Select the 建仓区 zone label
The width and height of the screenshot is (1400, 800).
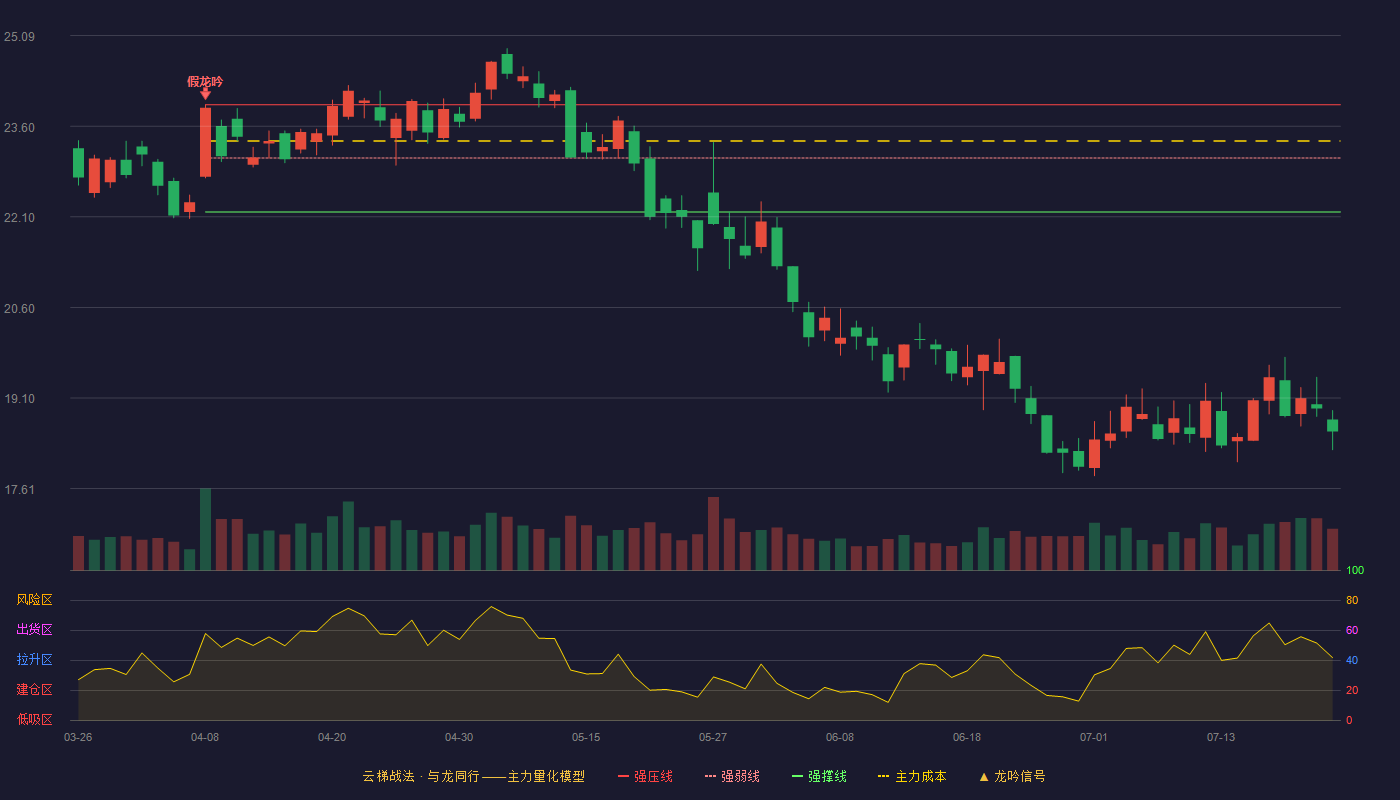tap(34, 690)
